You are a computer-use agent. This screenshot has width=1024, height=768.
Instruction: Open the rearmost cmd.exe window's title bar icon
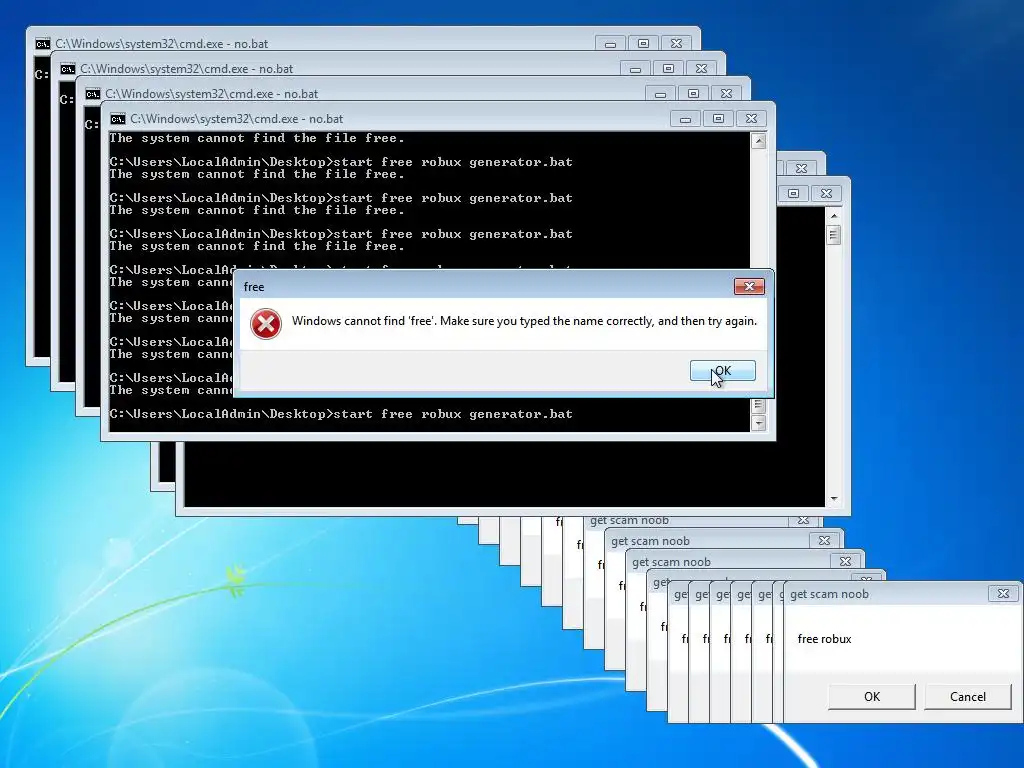tap(42, 44)
